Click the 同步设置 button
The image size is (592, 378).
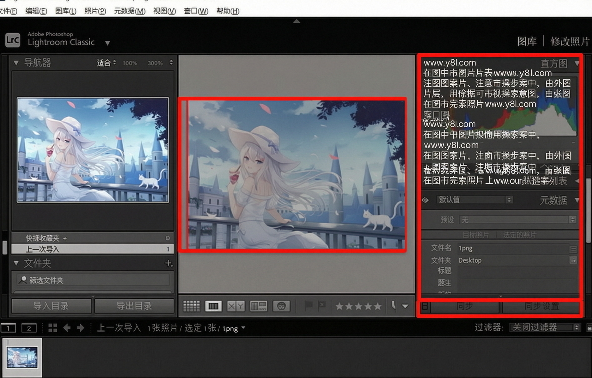click(541, 306)
